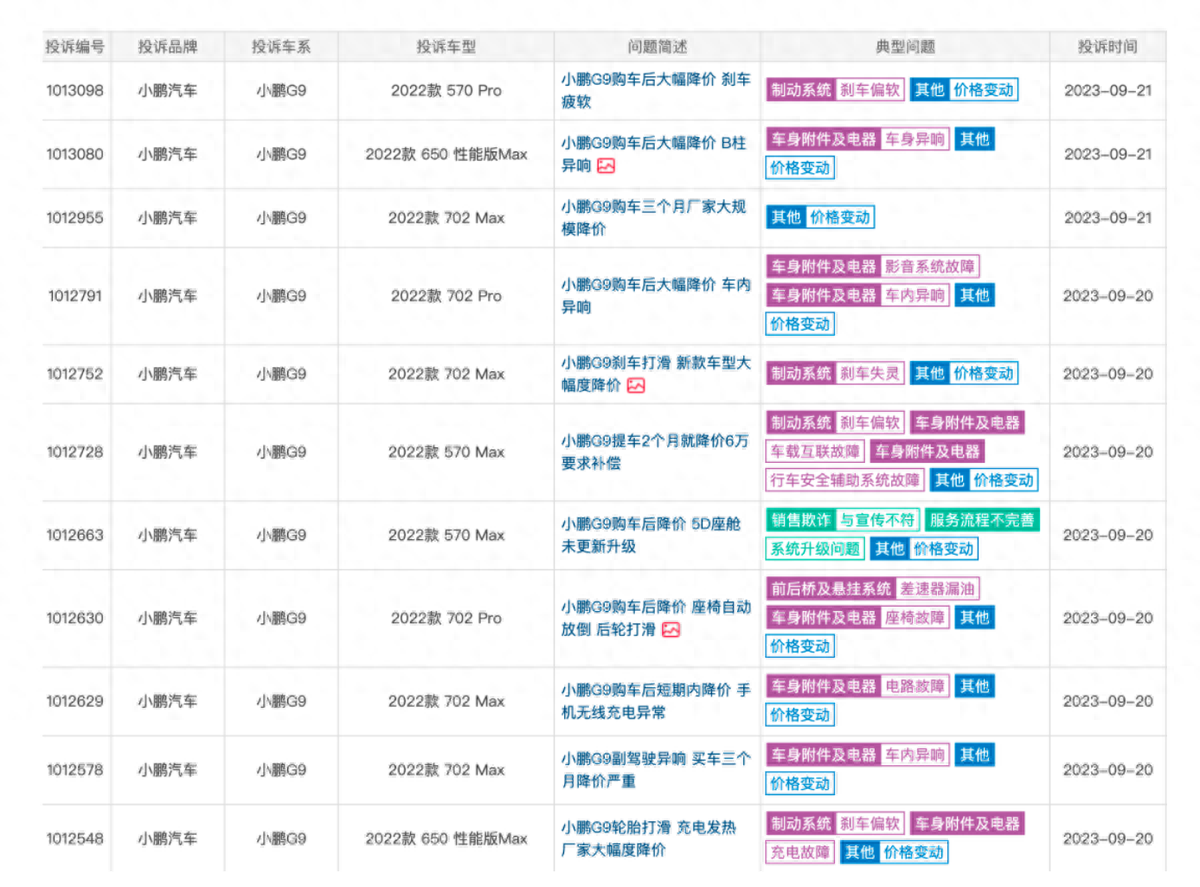This screenshot has width=1200, height=887.
Task: Select 价格变动 tag in row 1013098
Action: coord(983,90)
